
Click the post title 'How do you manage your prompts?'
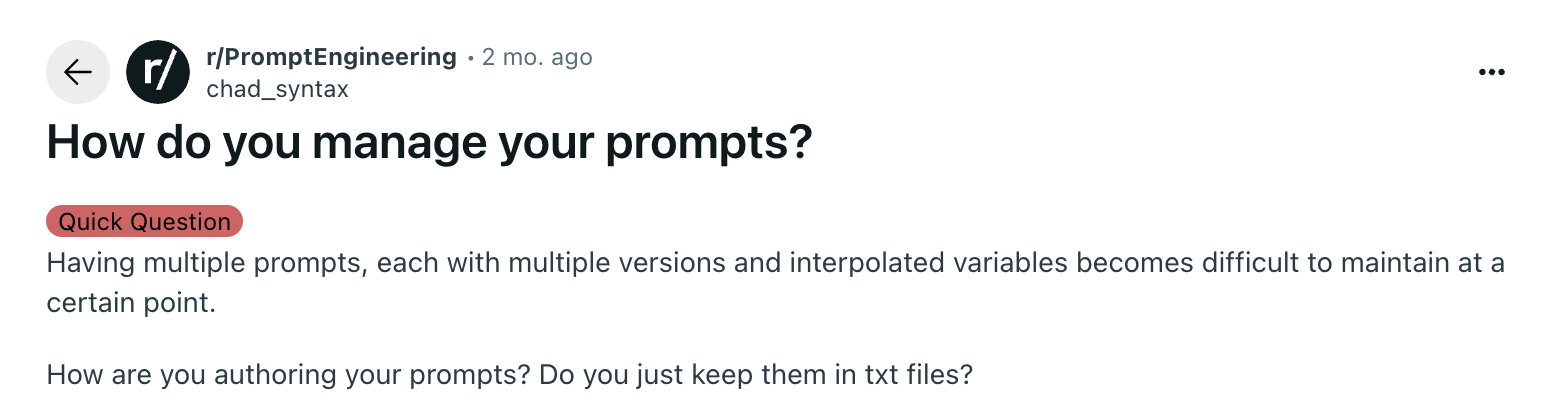[x=429, y=143]
